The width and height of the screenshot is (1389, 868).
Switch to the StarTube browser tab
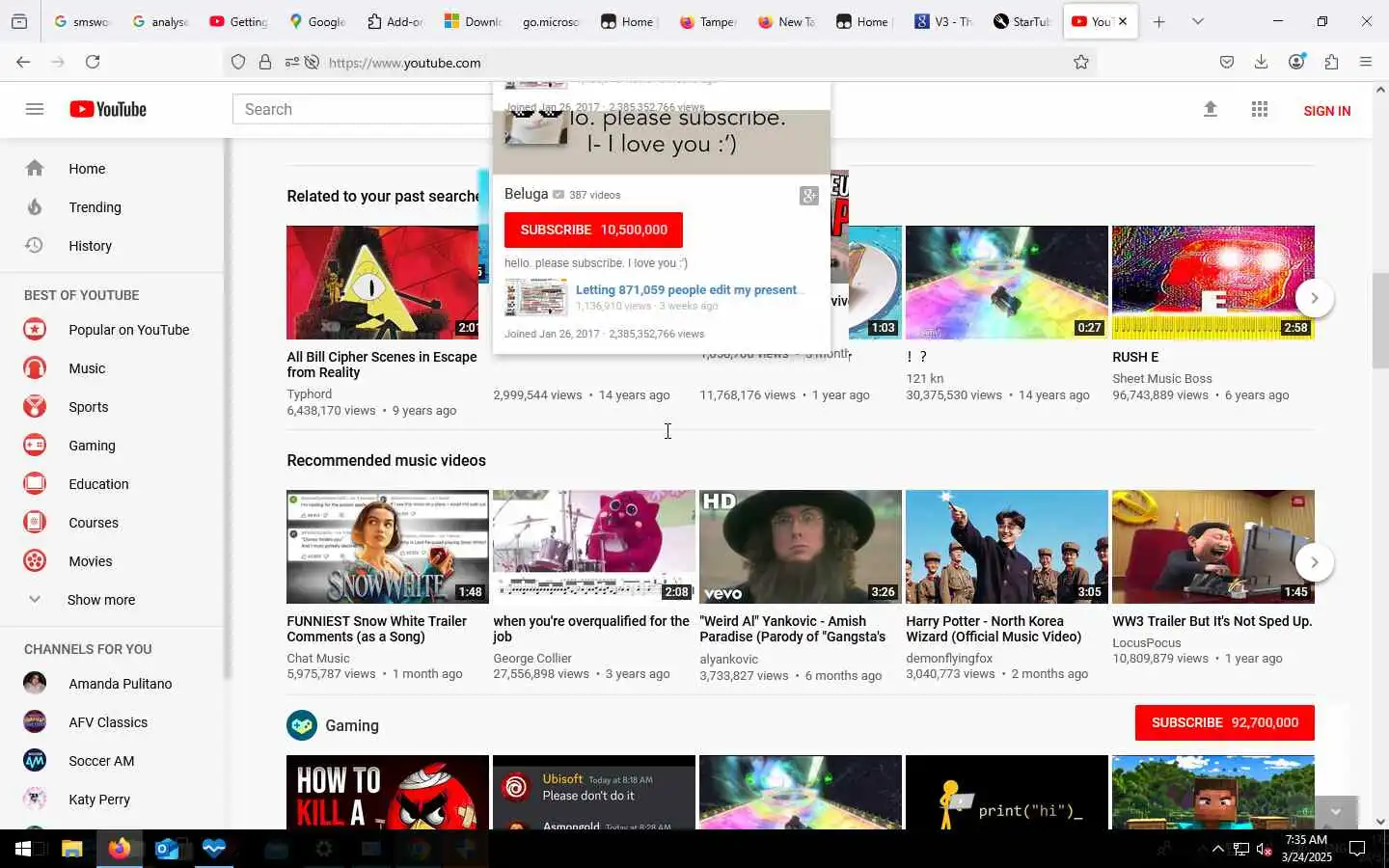click(1021, 21)
